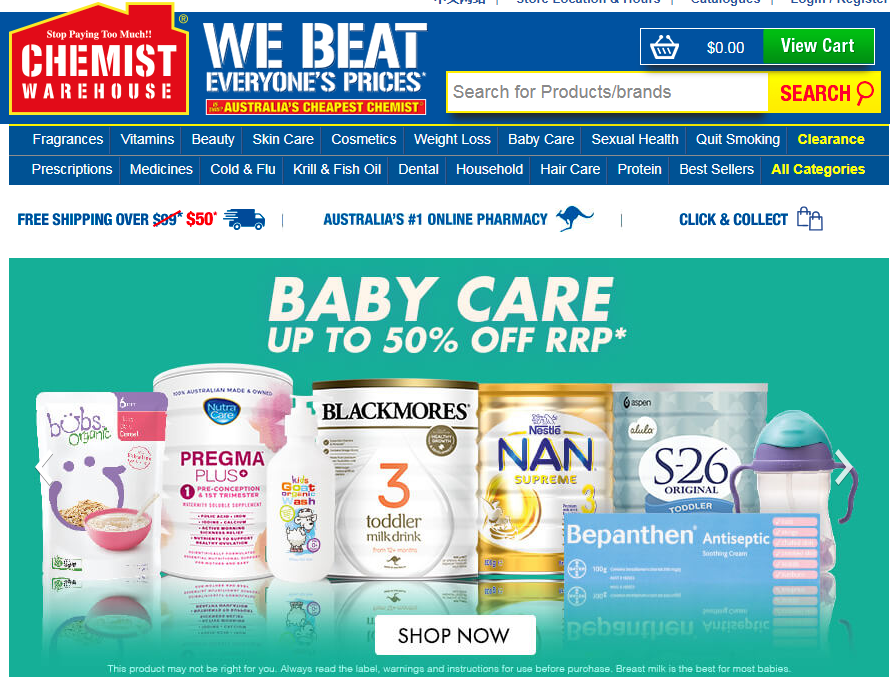
Task: Open the Vitamins category menu
Action: click(x=147, y=140)
